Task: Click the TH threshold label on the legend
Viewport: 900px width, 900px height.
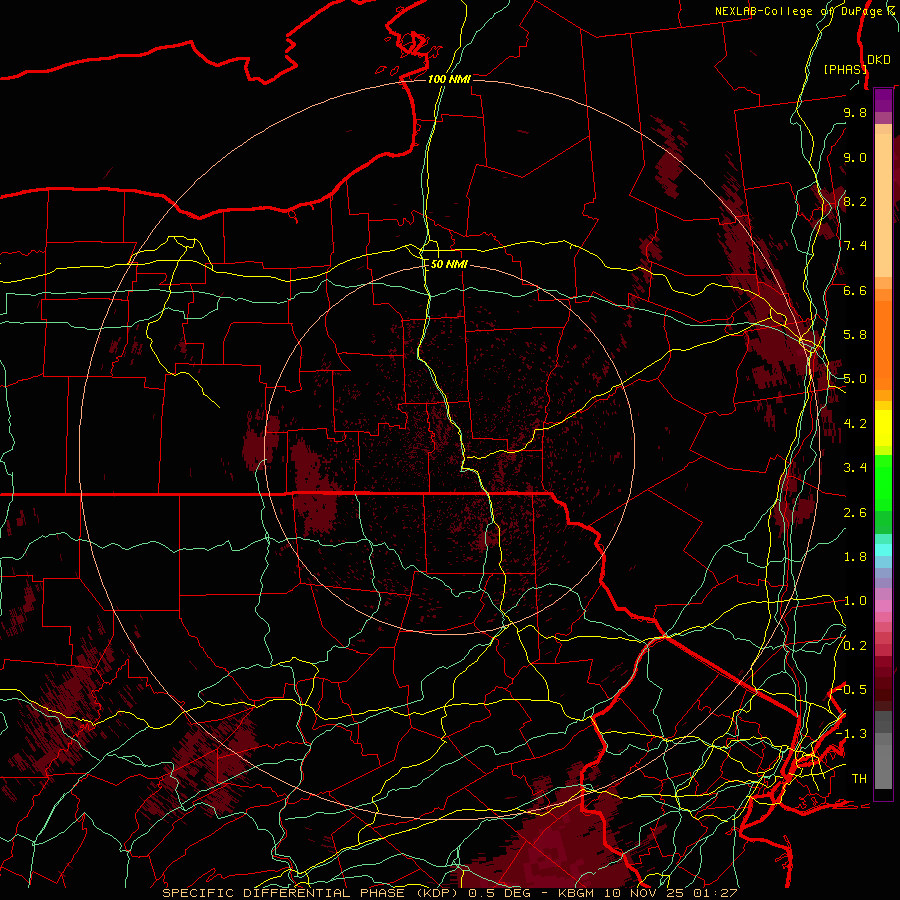Action: (859, 779)
